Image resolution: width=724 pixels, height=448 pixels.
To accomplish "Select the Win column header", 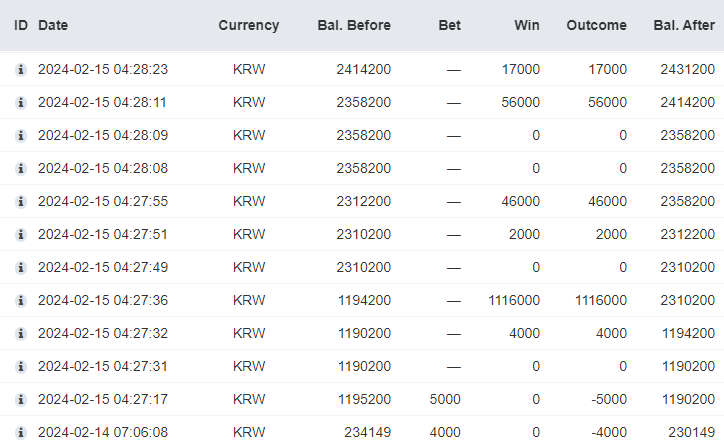I will tap(527, 25).
